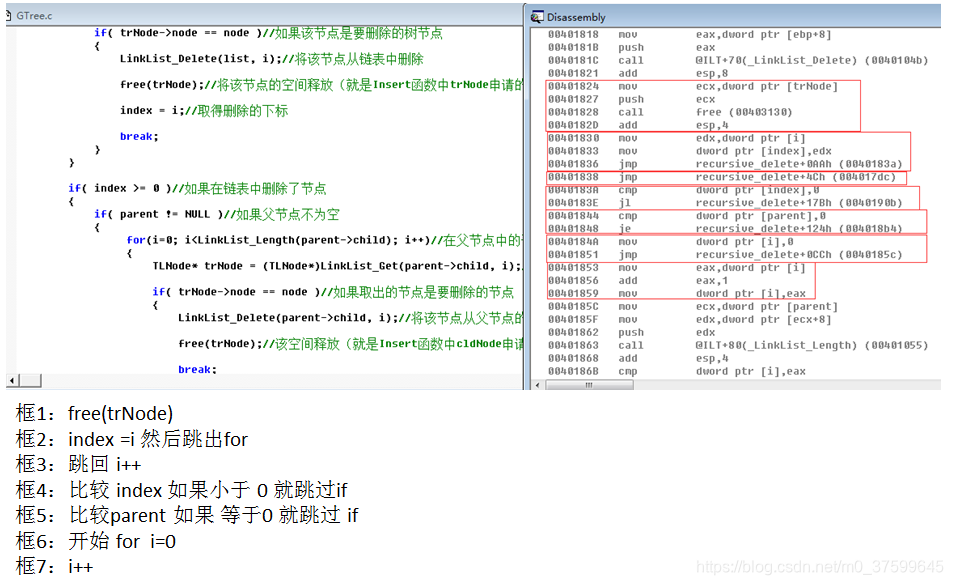The height and width of the screenshot is (585, 953).
Task: Click the for(i=0; i<LinkList_Length…) loop line
Action: click(x=323, y=240)
